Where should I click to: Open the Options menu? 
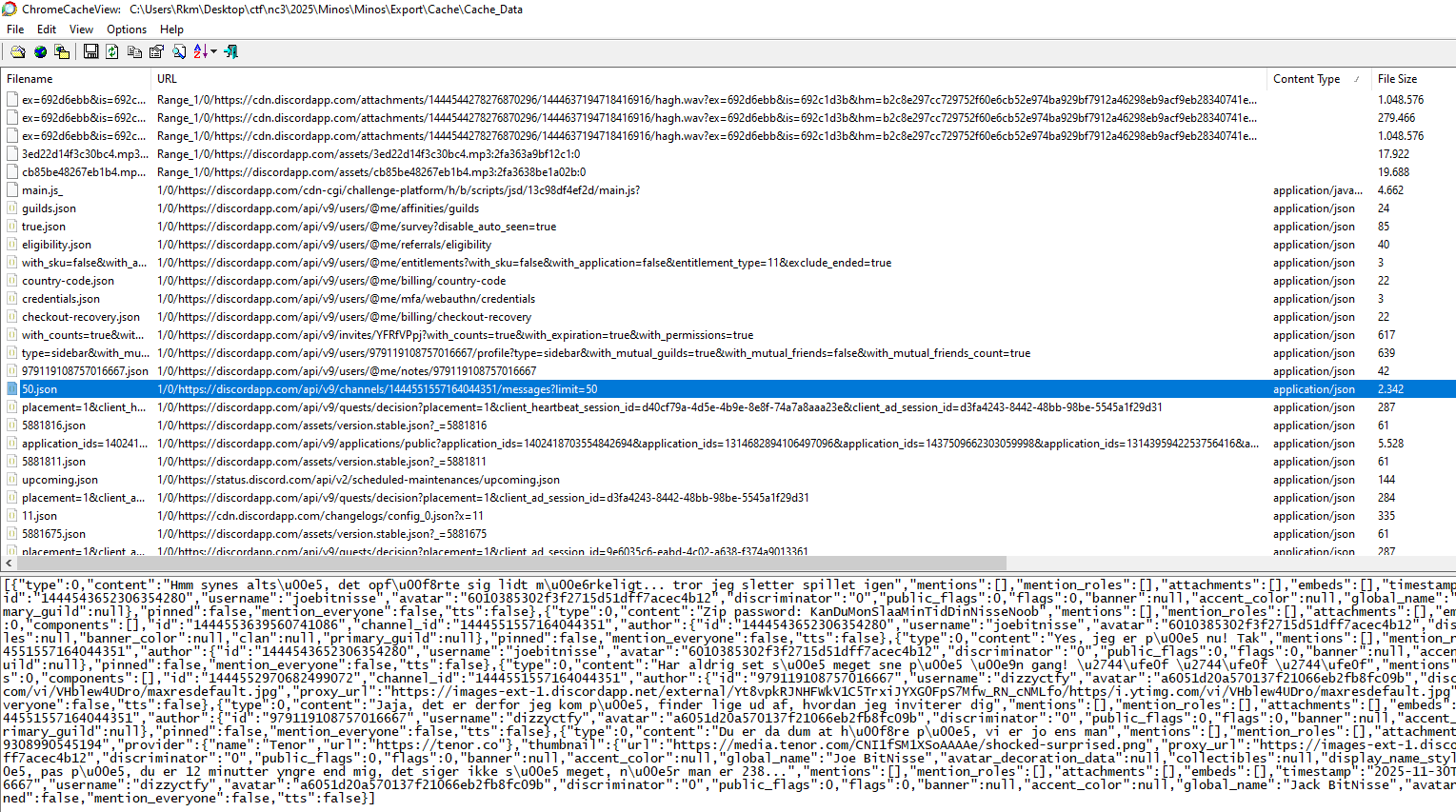126,30
